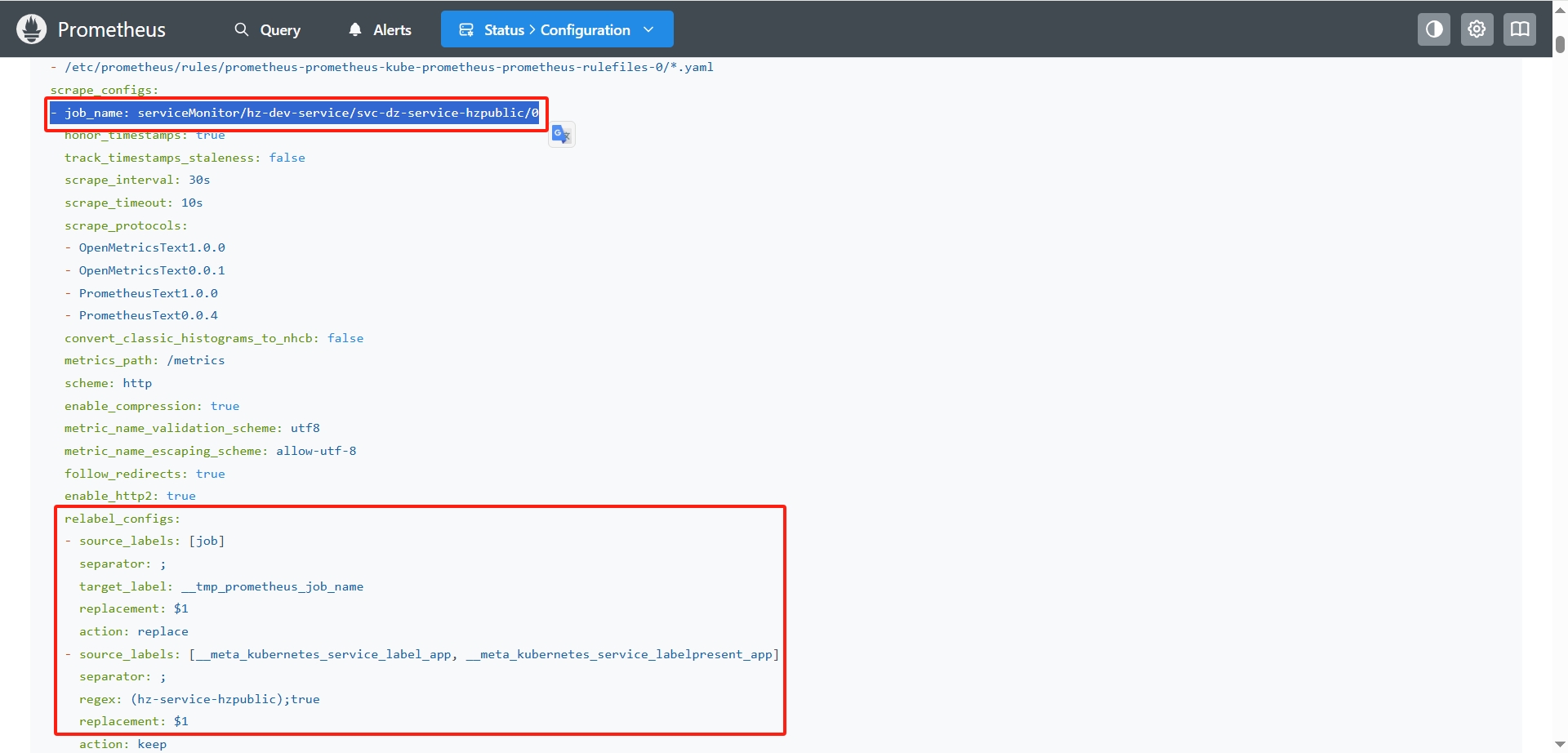
Task: Toggle the light/dark theme button
Action: [x=1433, y=29]
